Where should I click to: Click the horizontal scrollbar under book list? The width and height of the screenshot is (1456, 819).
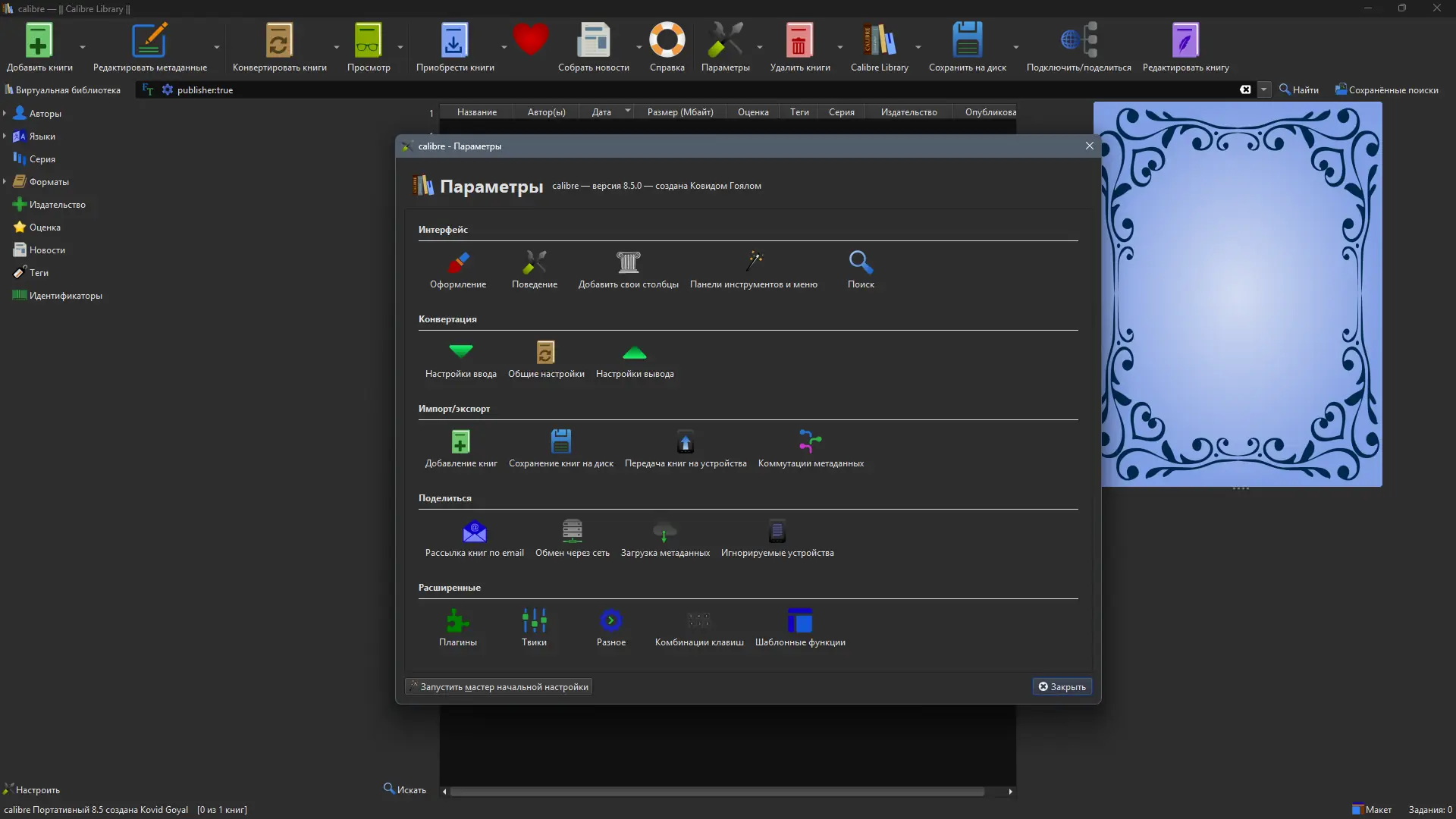(717, 792)
